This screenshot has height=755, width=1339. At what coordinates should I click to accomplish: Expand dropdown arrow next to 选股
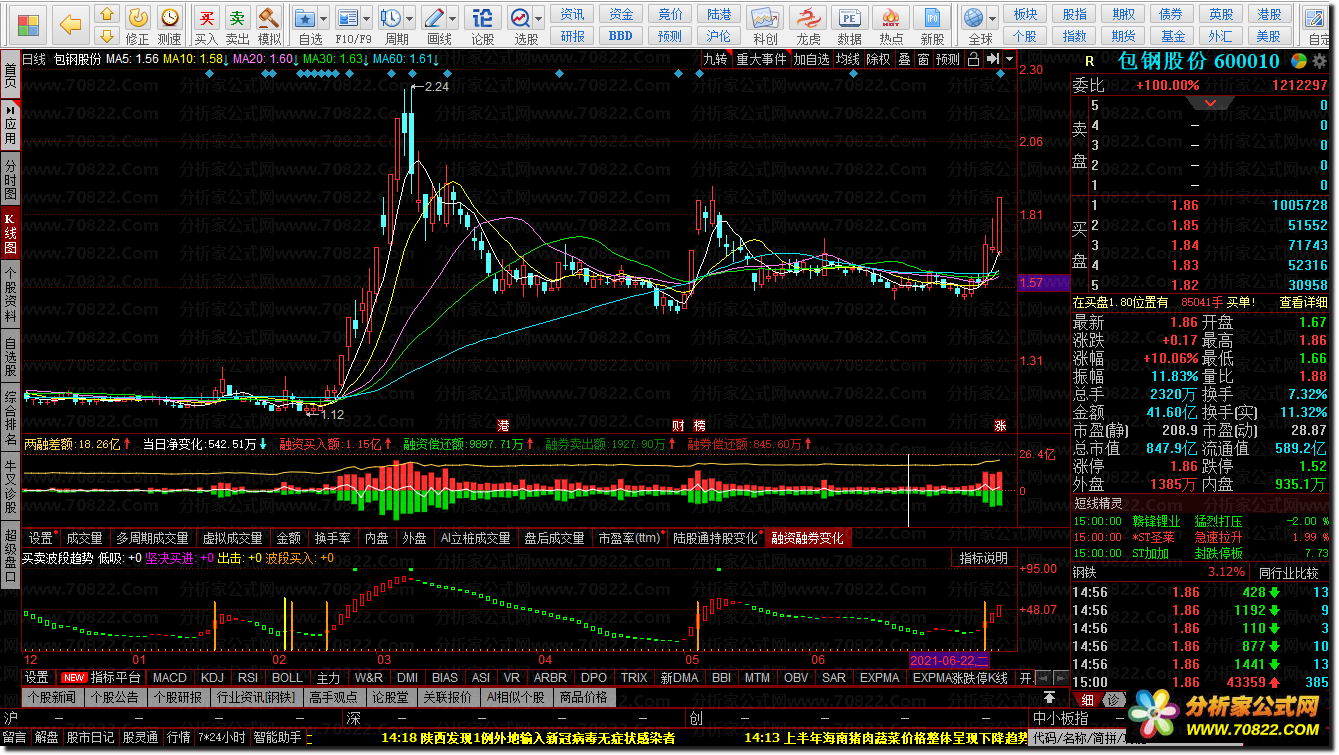(538, 18)
